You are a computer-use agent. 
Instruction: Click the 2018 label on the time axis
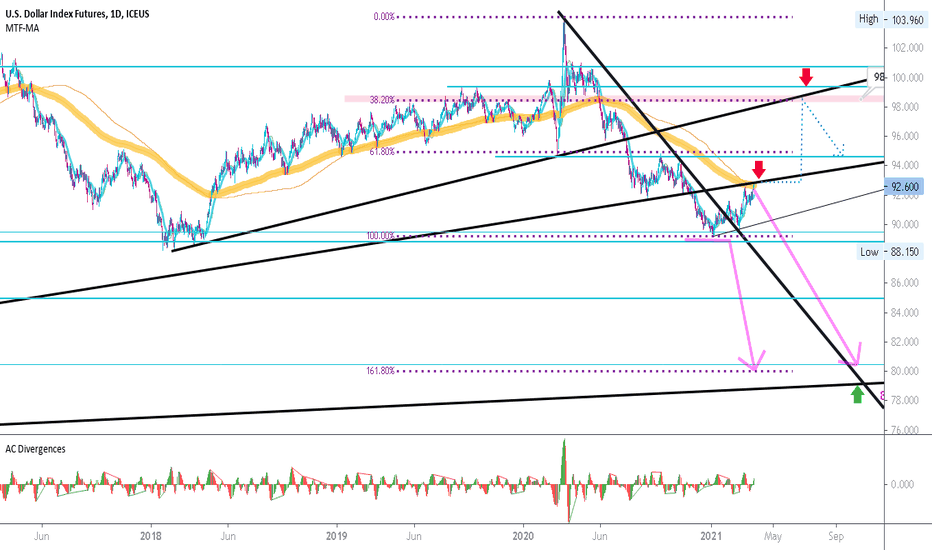[x=151, y=536]
